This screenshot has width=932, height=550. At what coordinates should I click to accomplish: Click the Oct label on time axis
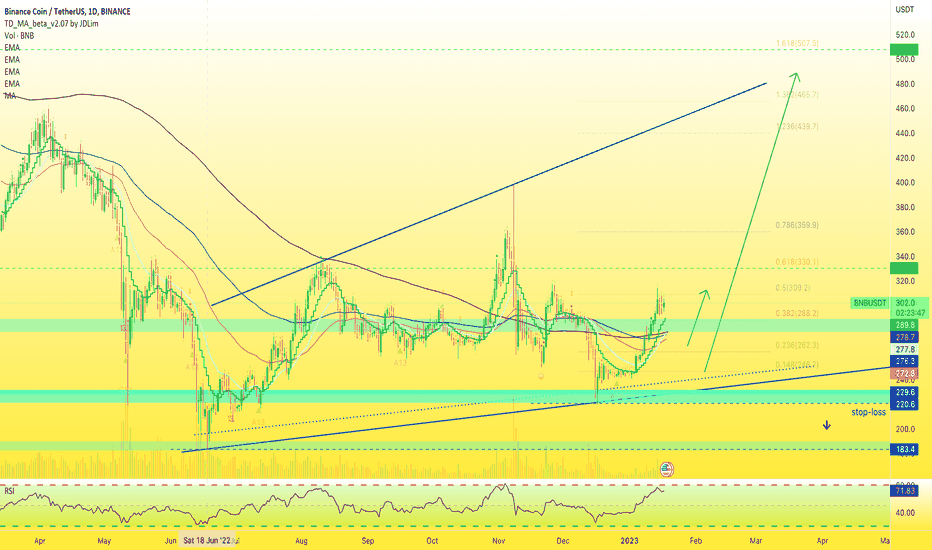[432, 541]
